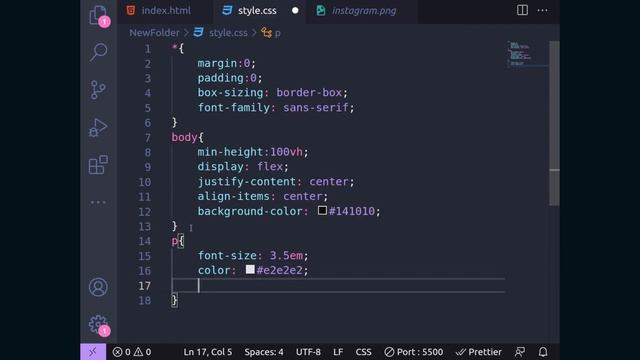Click background-color property on line 12
Image resolution: width=640 pixels, height=360 pixels.
pyautogui.click(x=250, y=211)
